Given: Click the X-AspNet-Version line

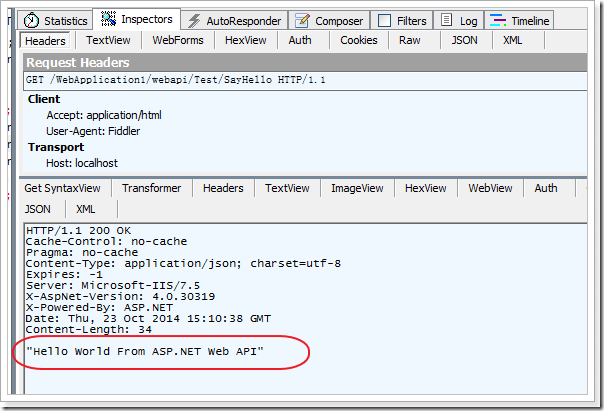Looking at the screenshot, I should pyautogui.click(x=121, y=297).
